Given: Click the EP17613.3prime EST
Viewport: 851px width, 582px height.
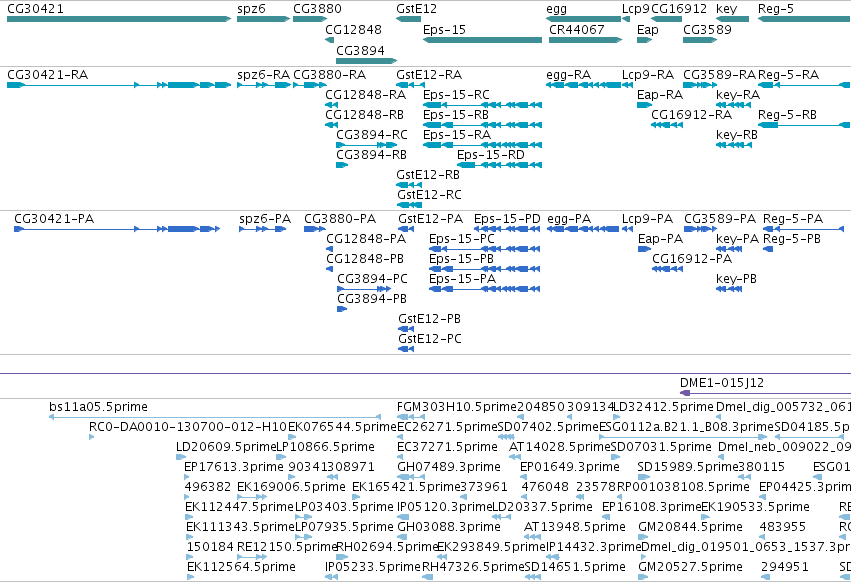Looking at the screenshot, I should coord(187,477).
